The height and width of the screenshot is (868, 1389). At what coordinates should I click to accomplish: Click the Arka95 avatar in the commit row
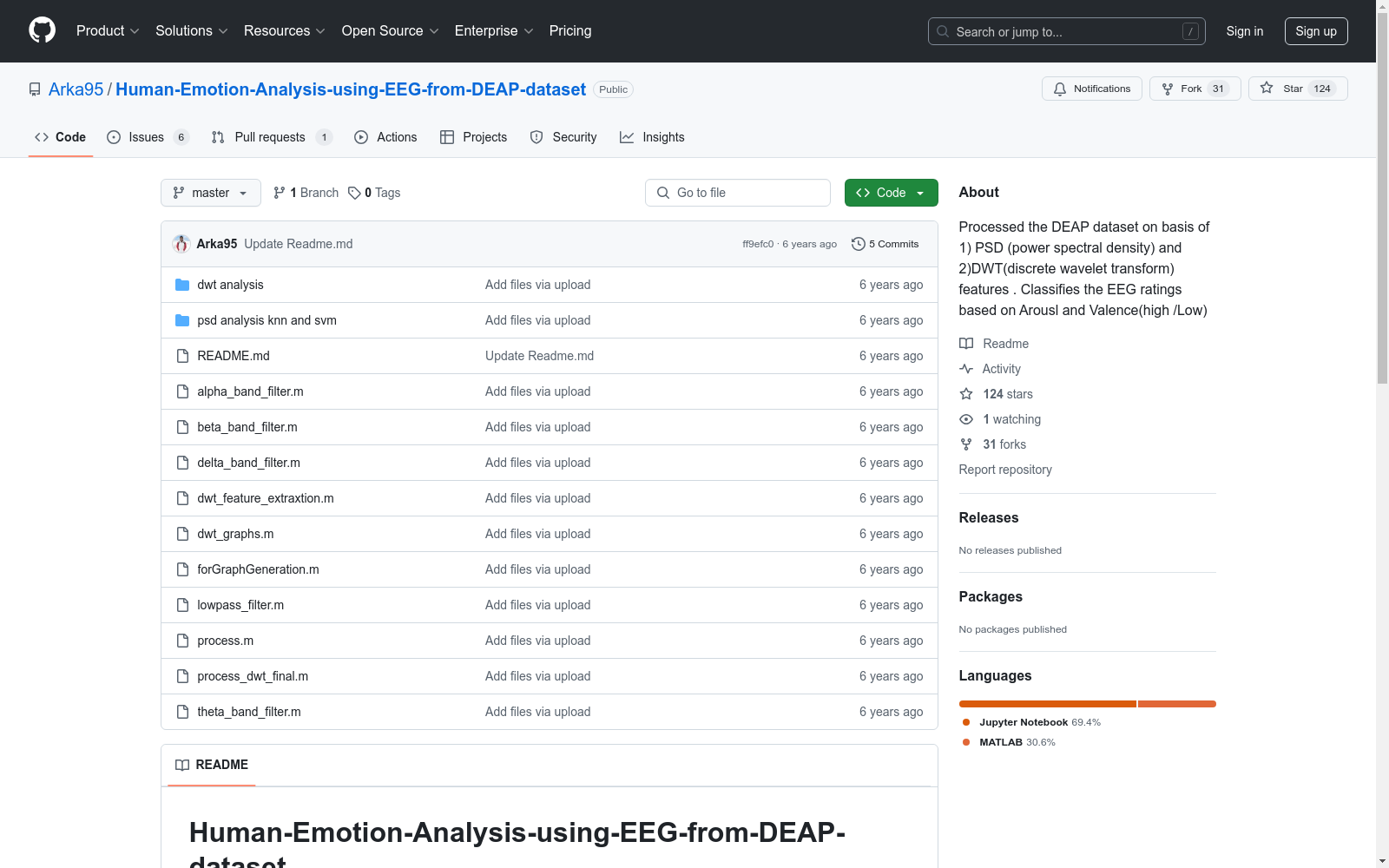click(x=181, y=244)
